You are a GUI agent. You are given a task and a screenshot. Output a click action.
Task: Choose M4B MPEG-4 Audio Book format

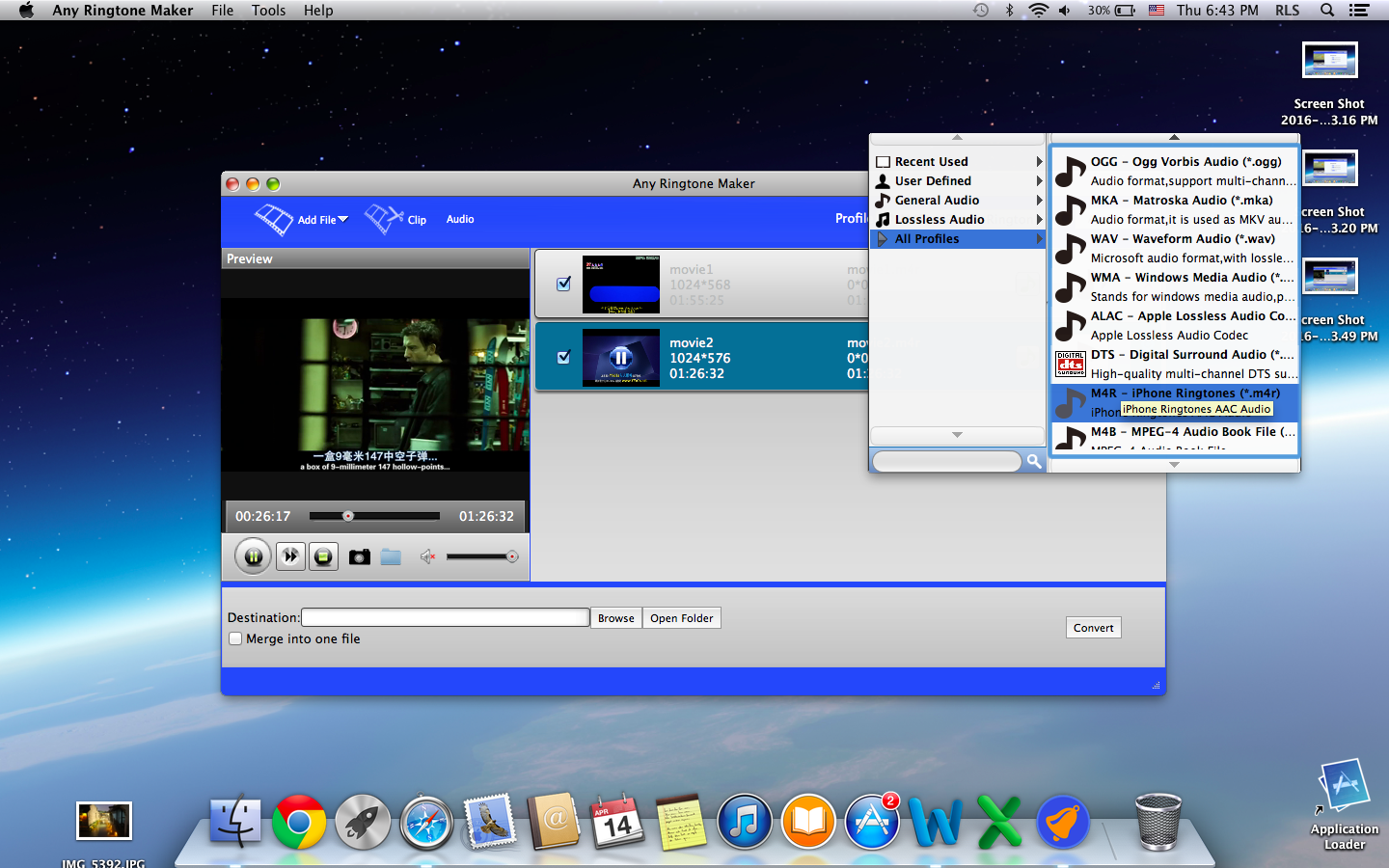[x=1175, y=437]
